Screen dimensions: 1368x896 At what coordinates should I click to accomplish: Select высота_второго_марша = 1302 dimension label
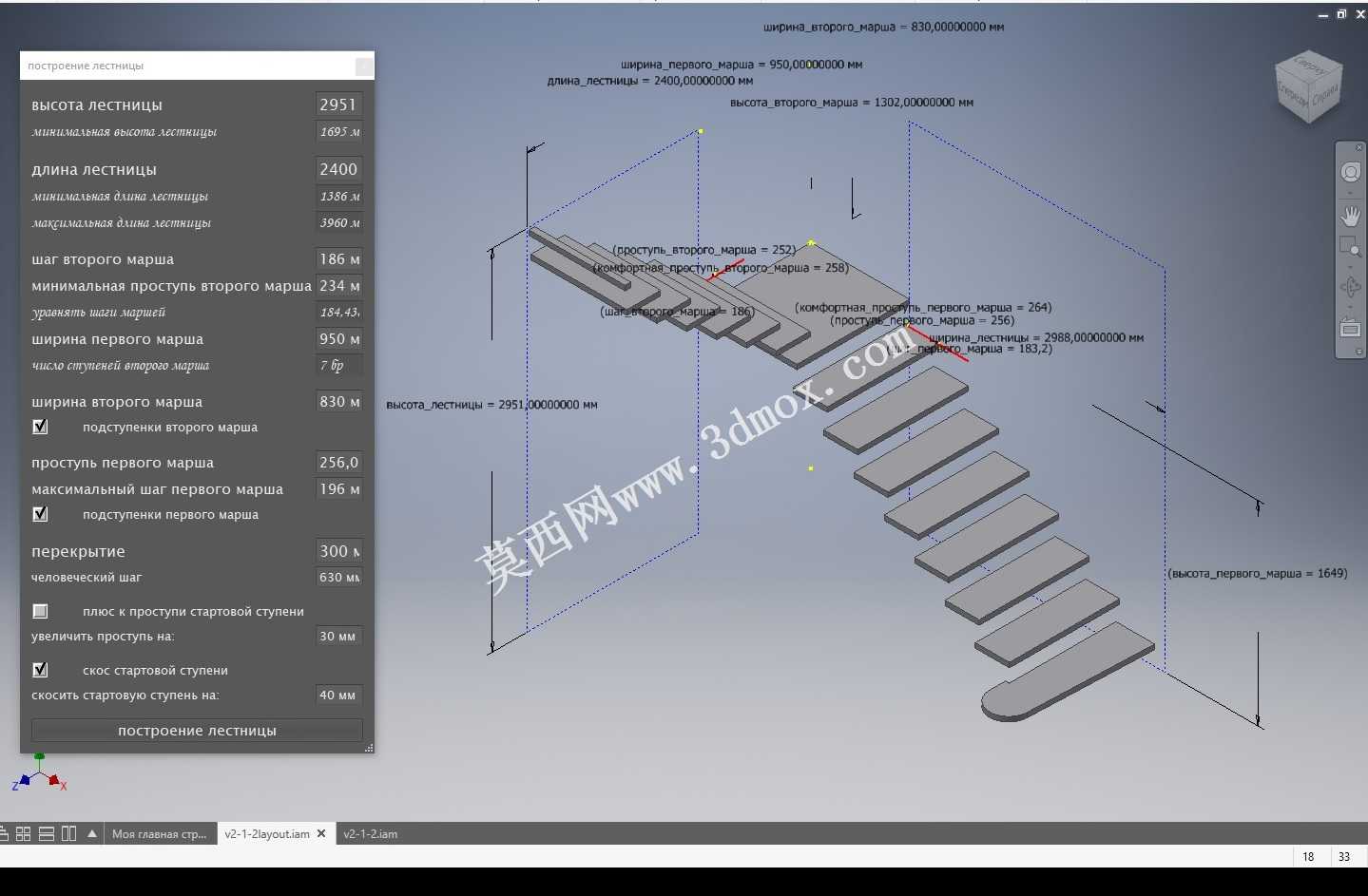pyautogui.click(x=852, y=102)
